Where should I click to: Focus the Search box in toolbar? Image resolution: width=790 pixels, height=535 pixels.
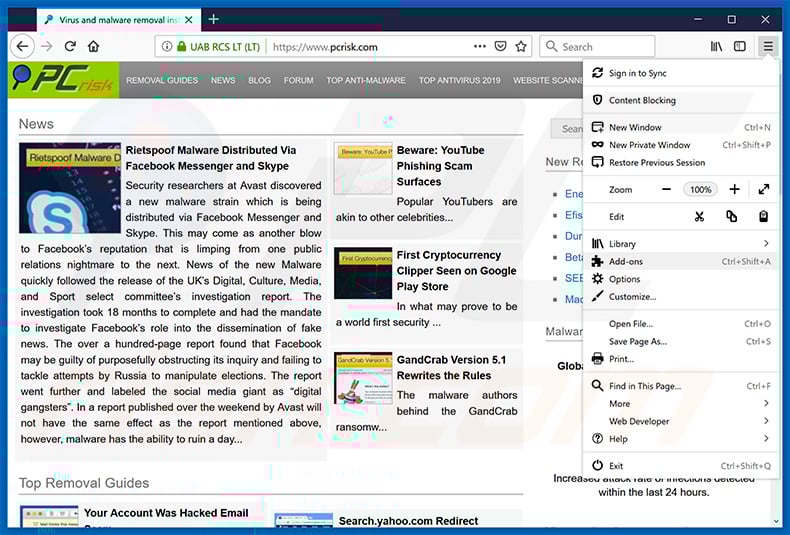597,46
